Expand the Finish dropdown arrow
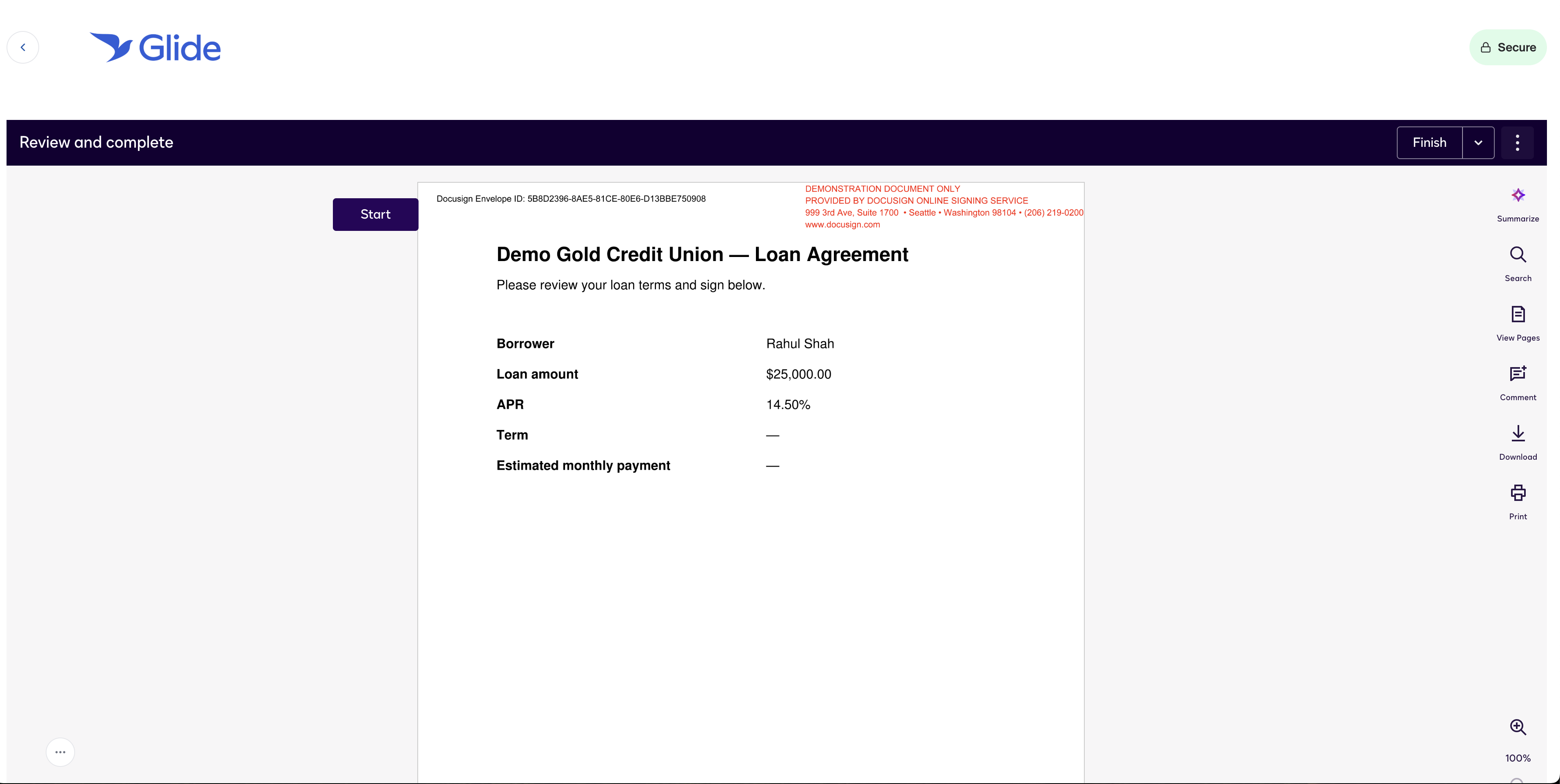The image size is (1560, 784). [1478, 143]
